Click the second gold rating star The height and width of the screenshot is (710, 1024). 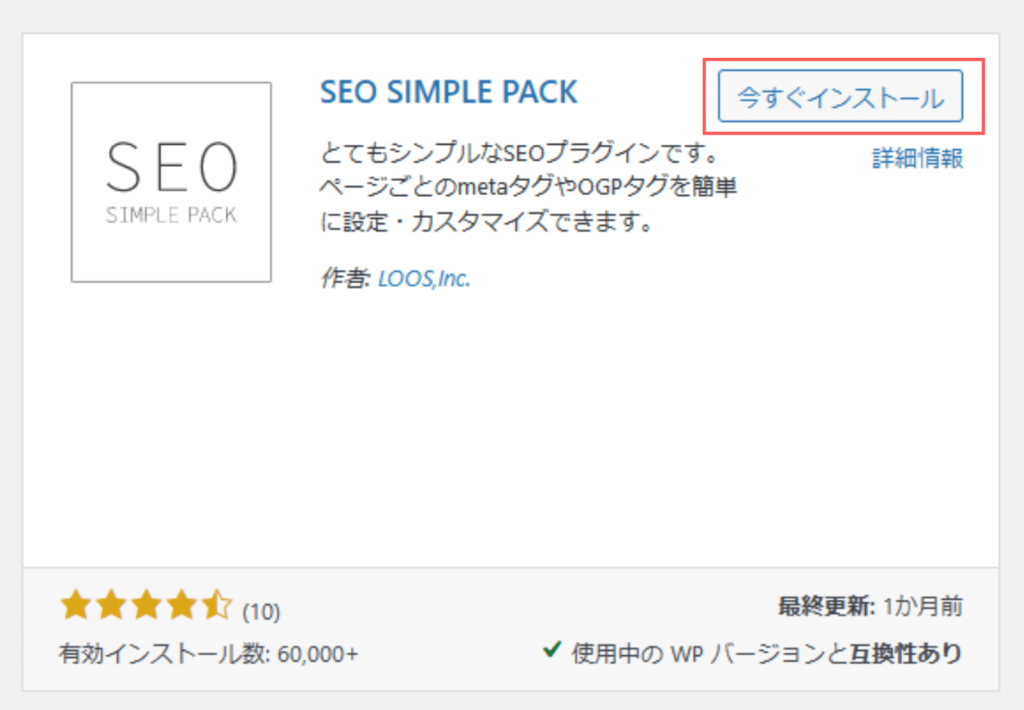(111, 604)
